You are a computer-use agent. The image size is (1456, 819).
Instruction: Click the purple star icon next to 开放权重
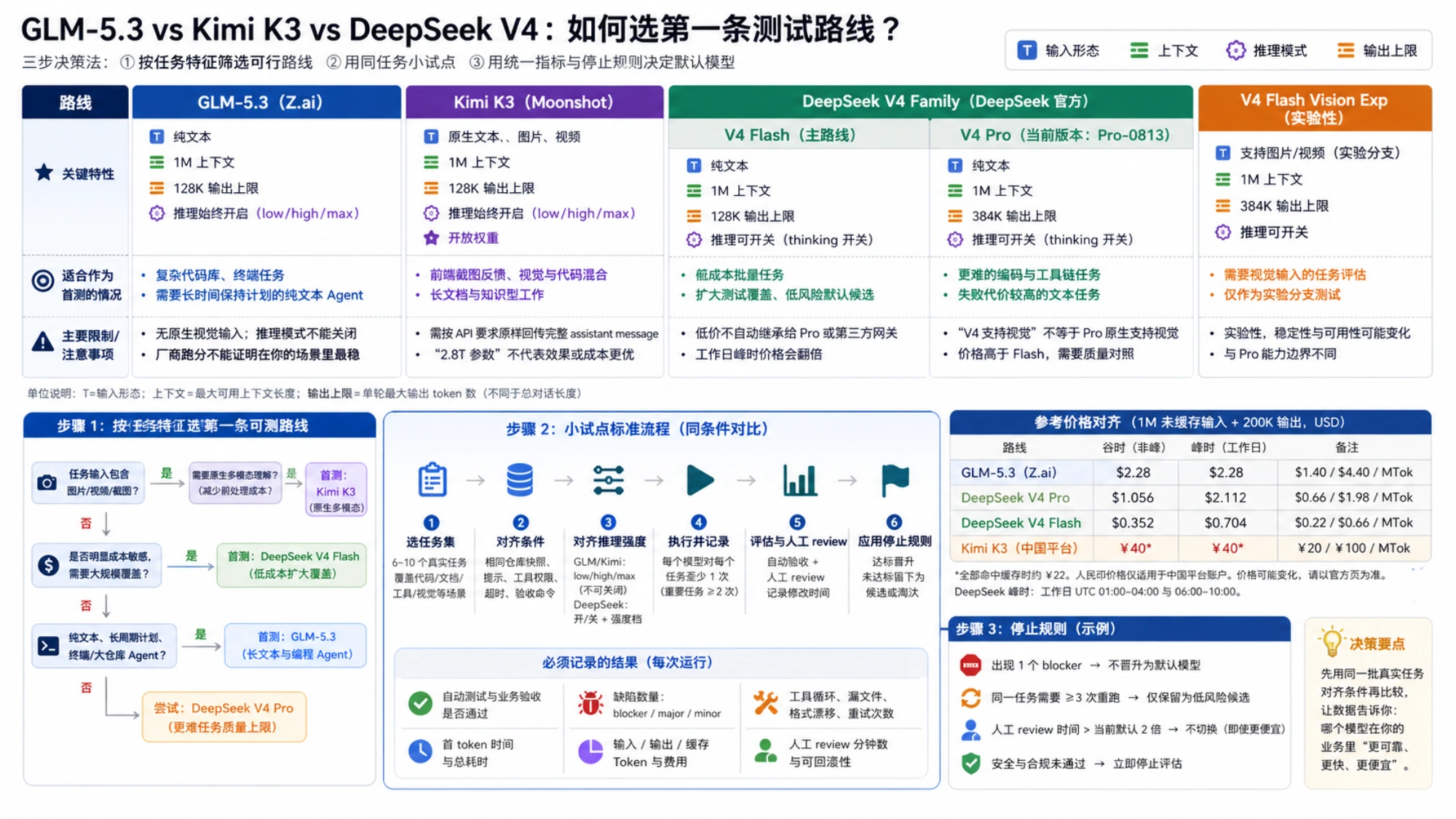[431, 238]
